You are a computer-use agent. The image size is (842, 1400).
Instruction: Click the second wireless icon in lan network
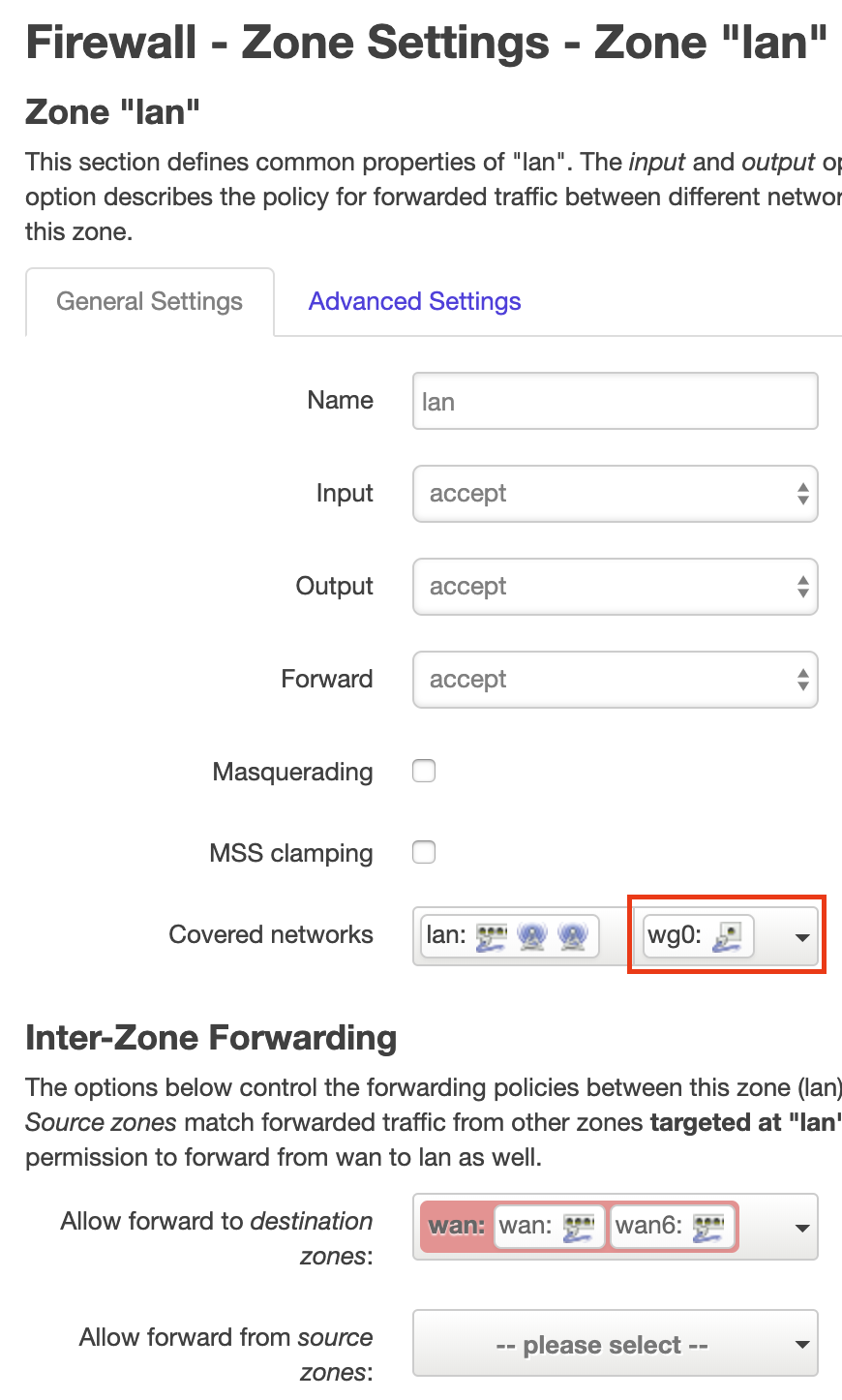pyautogui.click(x=573, y=936)
